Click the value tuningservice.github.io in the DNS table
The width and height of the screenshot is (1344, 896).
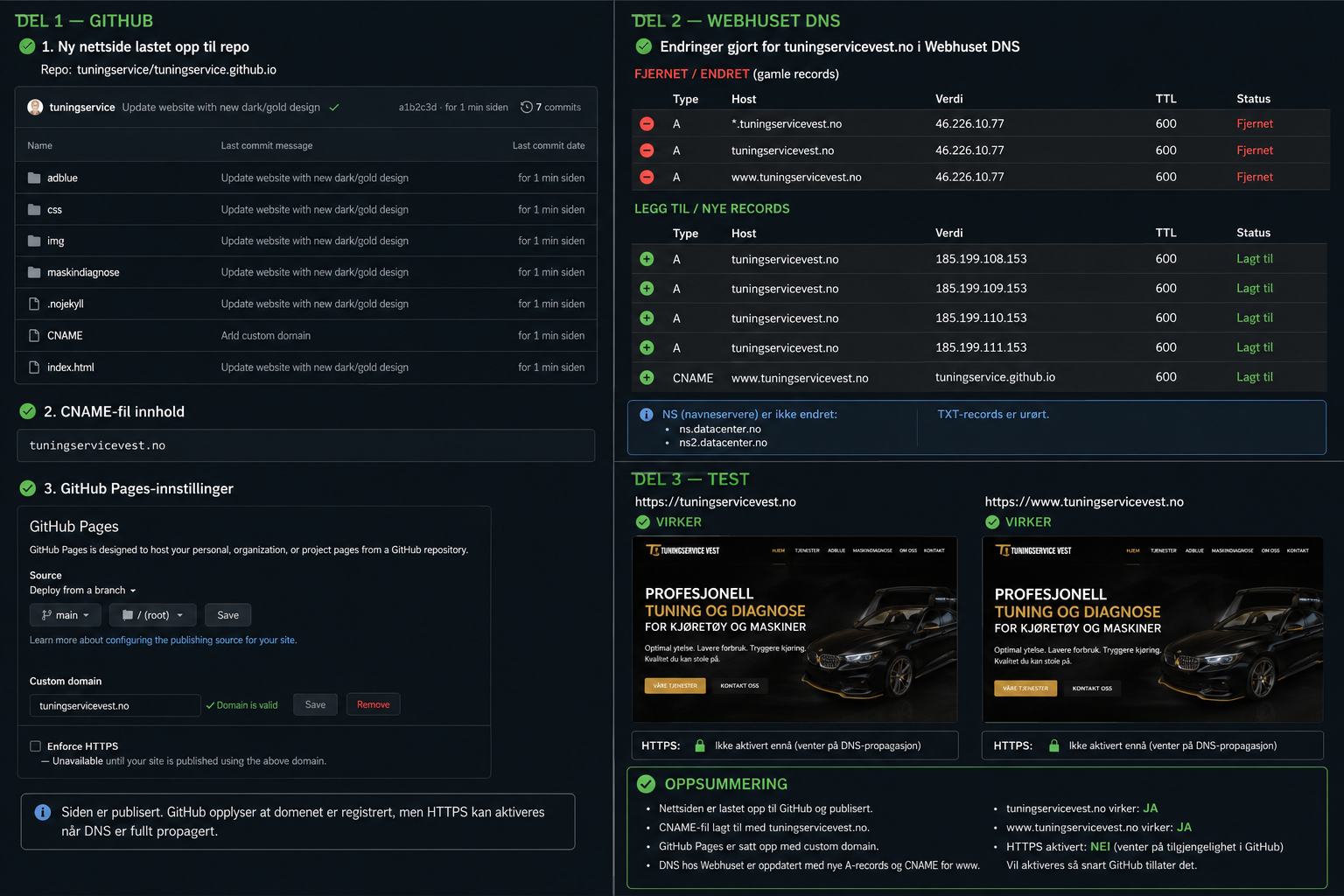tap(995, 377)
